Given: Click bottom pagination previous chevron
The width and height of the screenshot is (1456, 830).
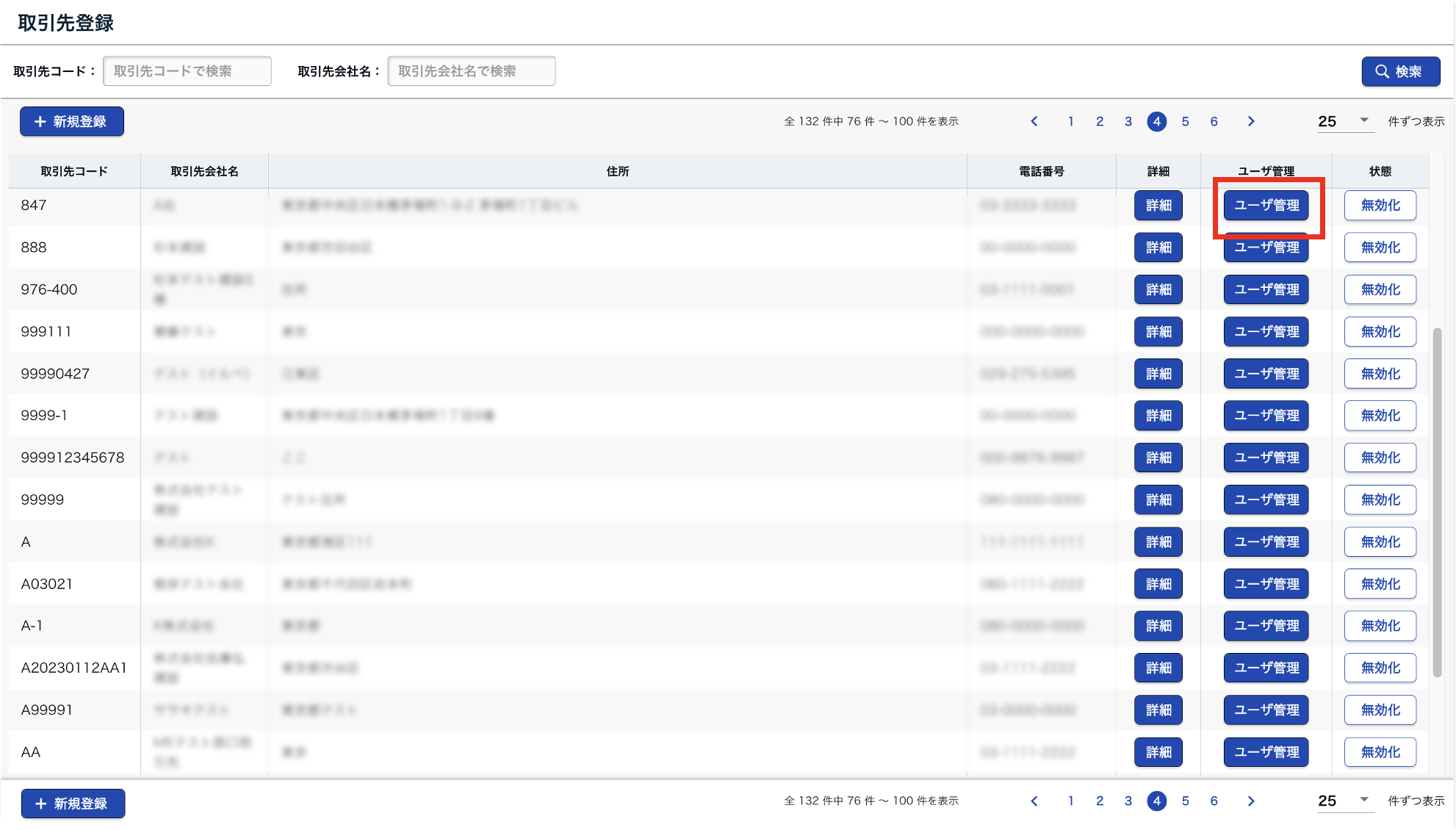Looking at the screenshot, I should click(1034, 801).
